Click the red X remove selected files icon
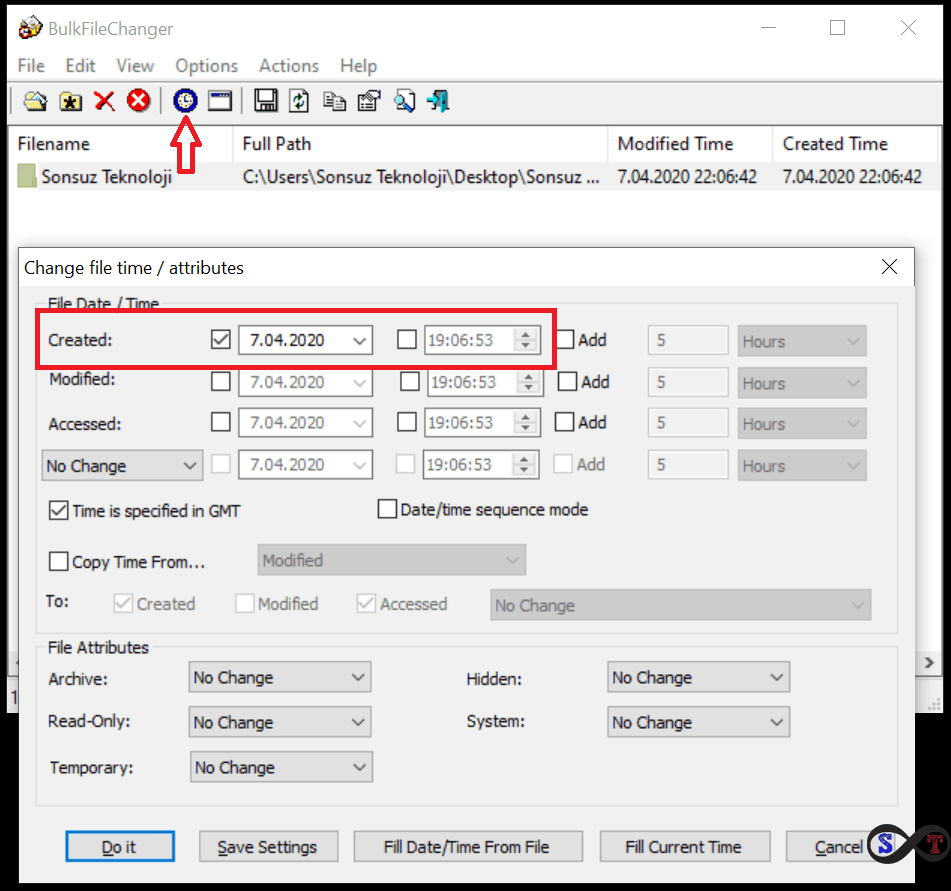Viewport: 951px width, 891px height. 104,101
